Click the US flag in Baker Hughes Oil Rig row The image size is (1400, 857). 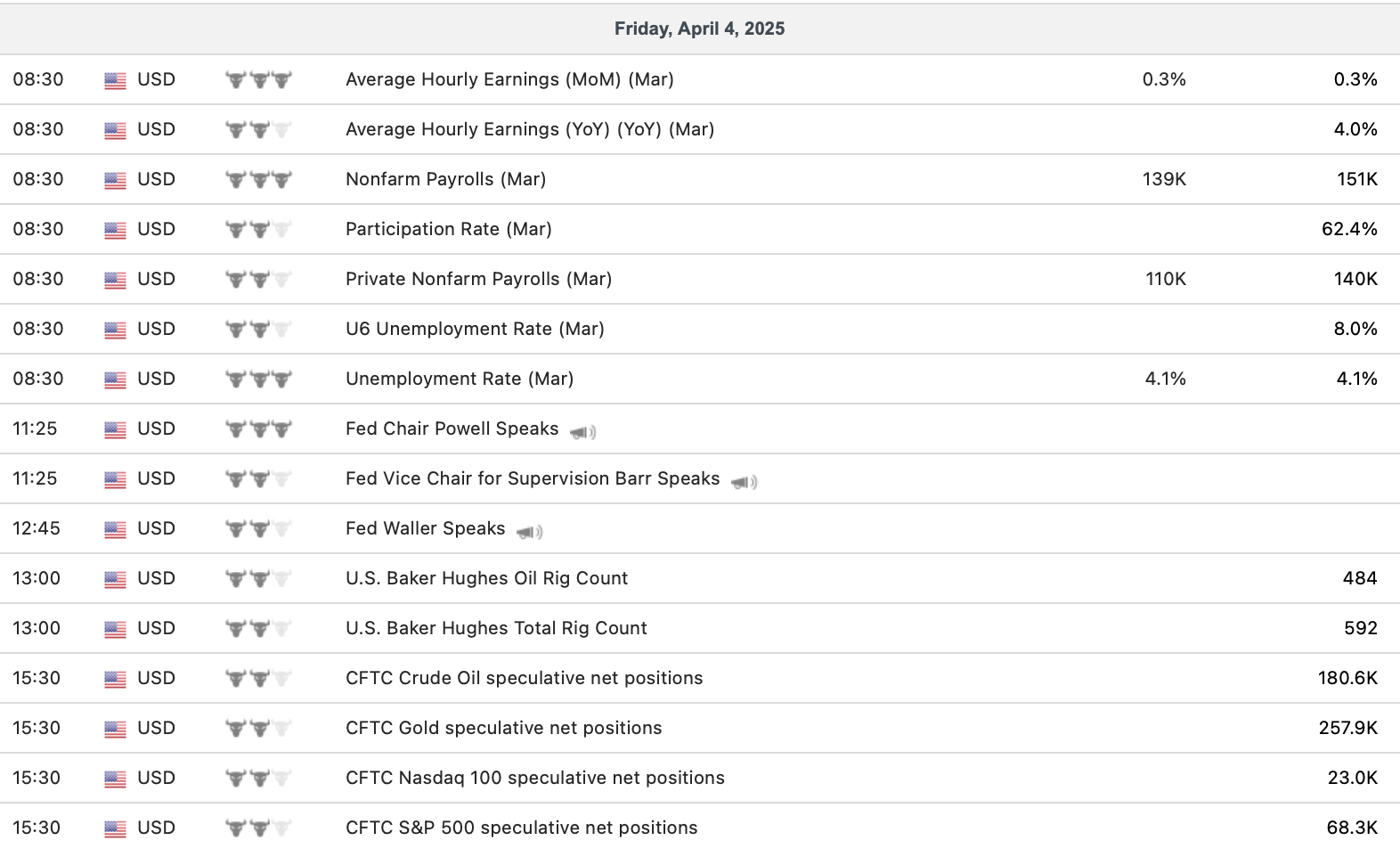[x=115, y=580]
